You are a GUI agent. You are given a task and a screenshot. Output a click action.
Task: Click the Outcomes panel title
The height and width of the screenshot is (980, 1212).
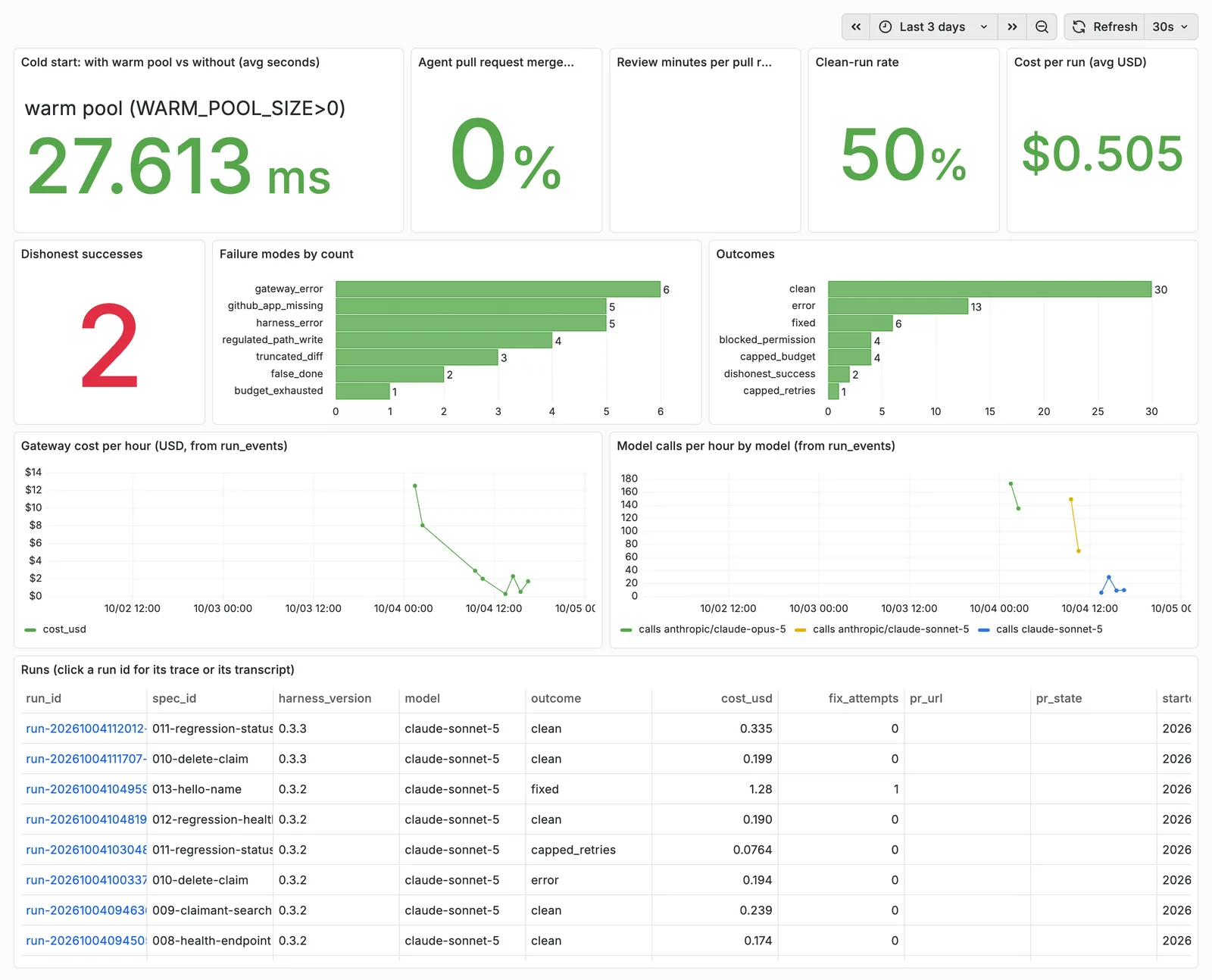point(745,254)
